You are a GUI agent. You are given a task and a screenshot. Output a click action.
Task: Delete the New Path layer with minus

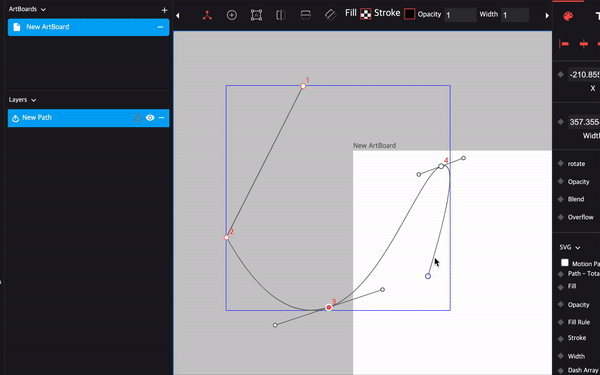click(161, 118)
